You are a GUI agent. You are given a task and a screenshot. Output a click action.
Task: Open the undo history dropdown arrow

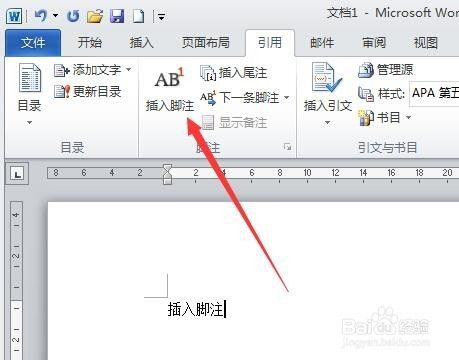(55, 16)
